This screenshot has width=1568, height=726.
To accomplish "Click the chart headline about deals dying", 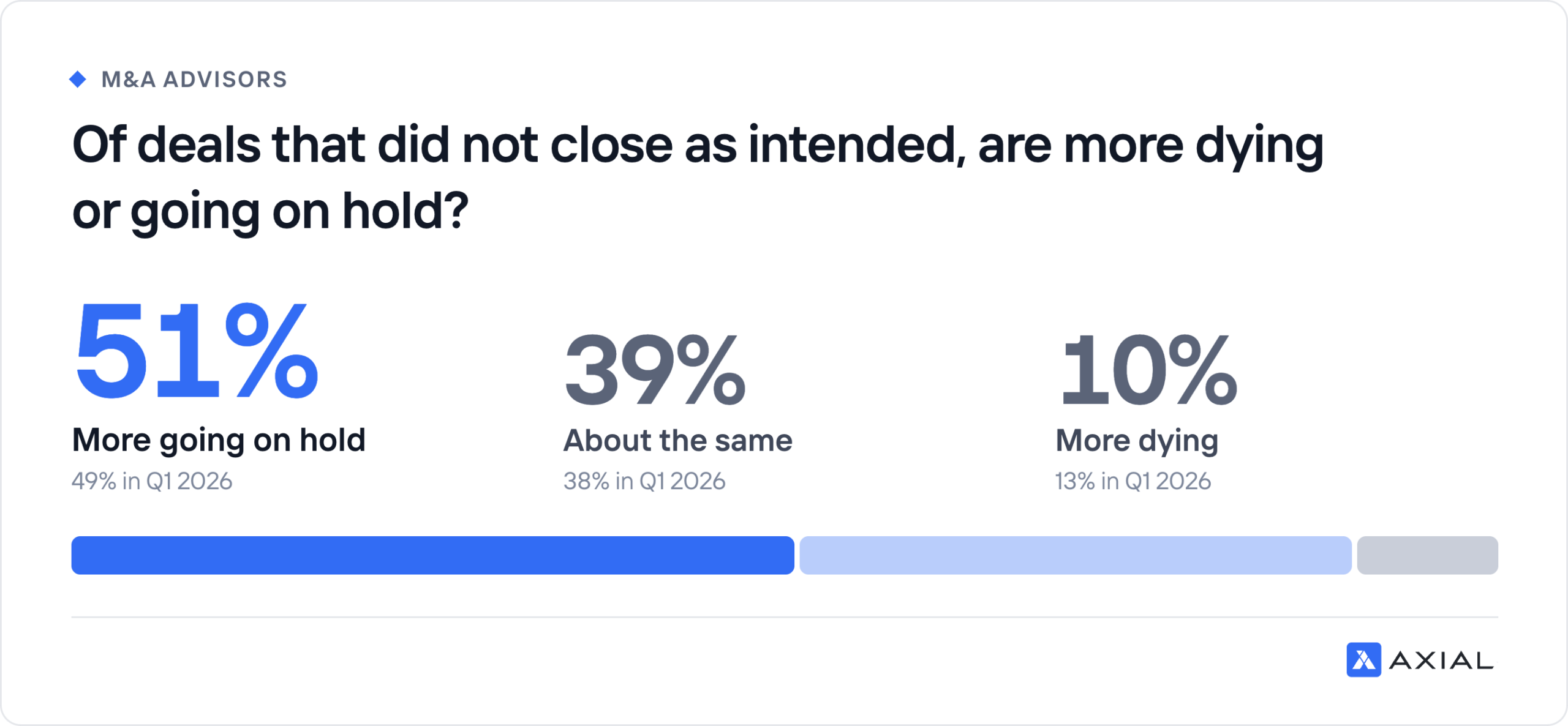I will coord(698,178).
